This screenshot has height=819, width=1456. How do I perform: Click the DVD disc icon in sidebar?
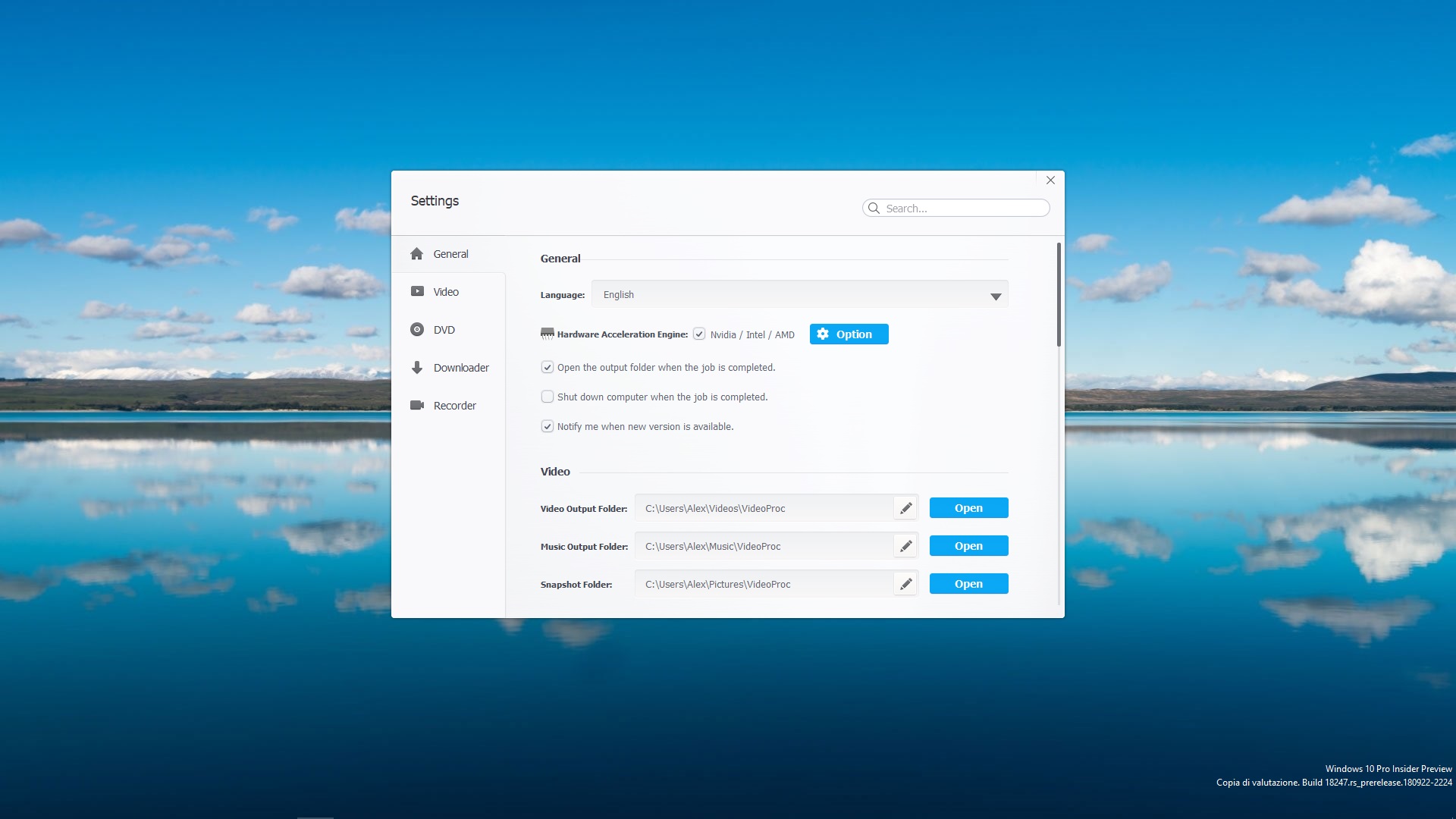tap(417, 329)
